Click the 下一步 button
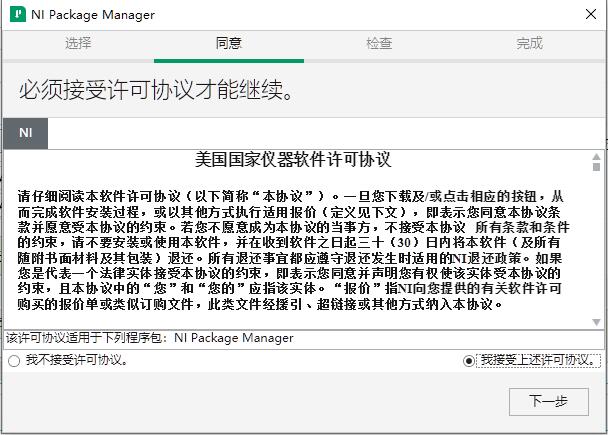This screenshot has height=435, width=608. click(x=549, y=402)
